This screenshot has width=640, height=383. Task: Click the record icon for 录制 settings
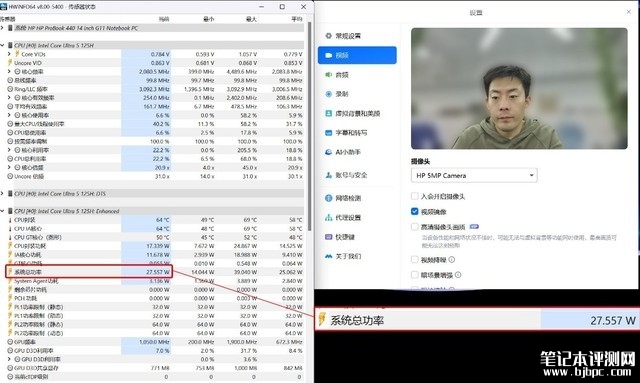[x=329, y=94]
